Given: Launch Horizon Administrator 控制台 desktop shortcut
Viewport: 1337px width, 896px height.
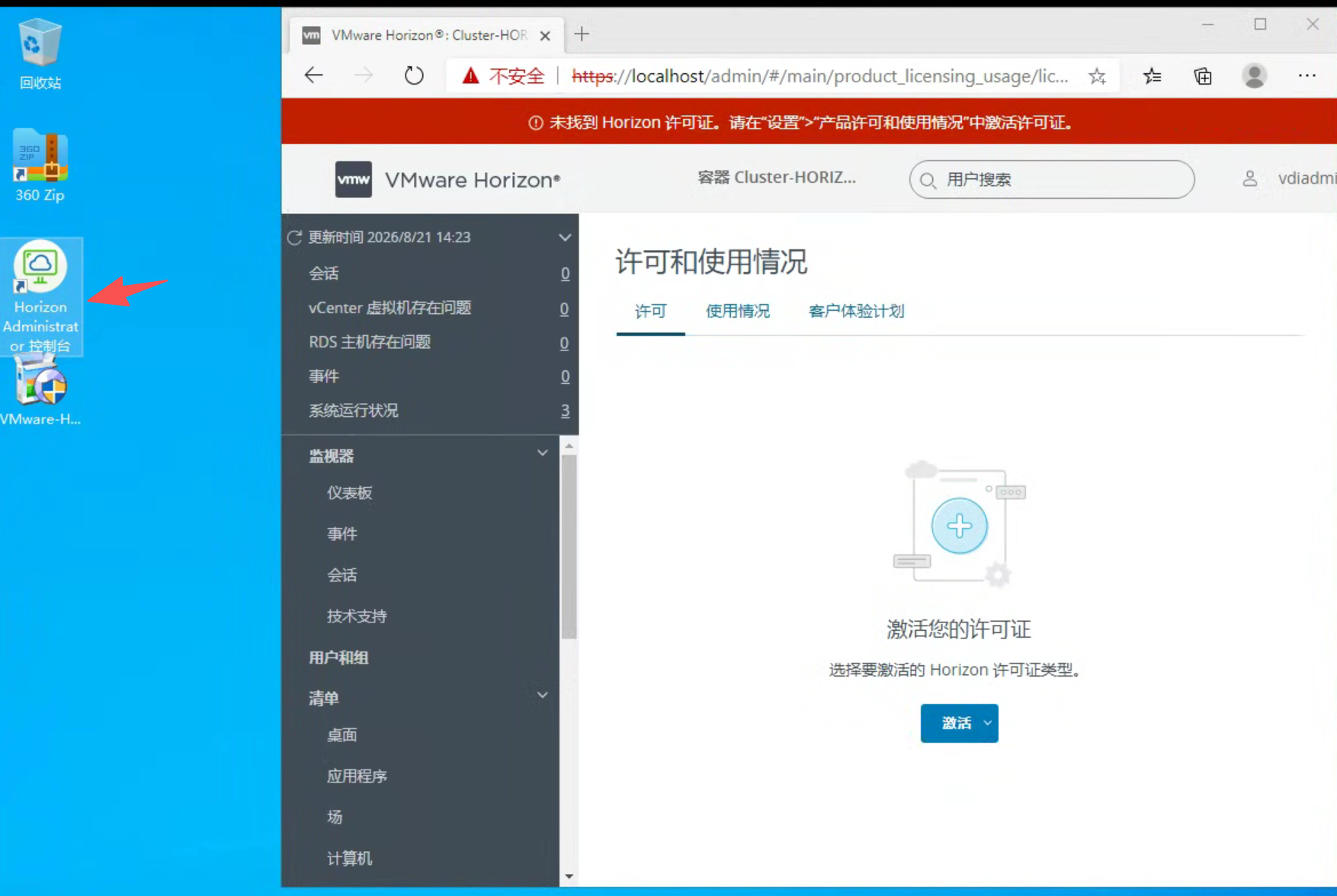Looking at the screenshot, I should 41,297.
